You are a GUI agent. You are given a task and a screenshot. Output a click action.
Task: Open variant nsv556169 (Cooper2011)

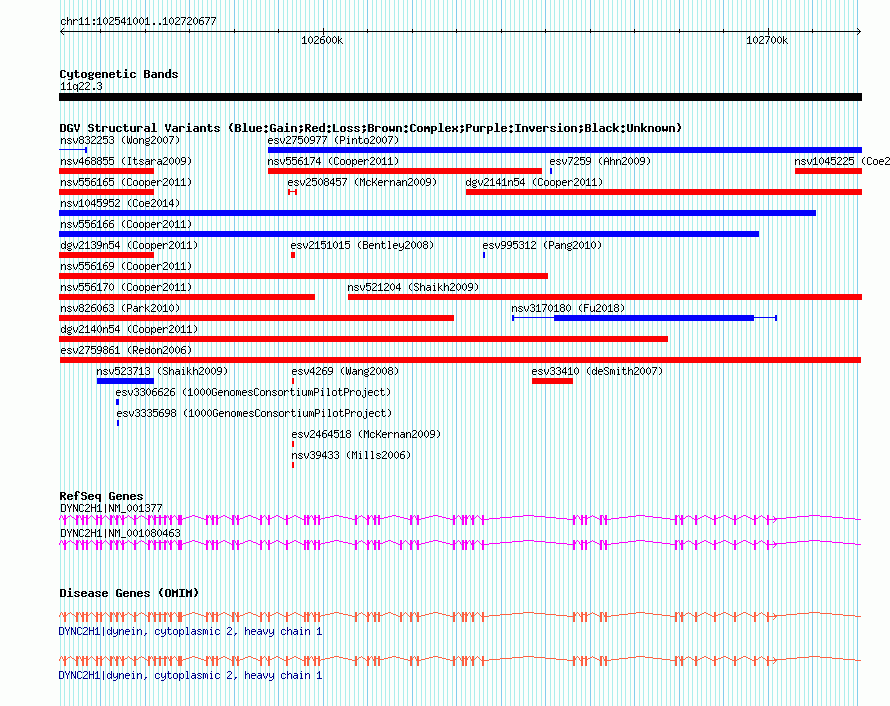click(126, 266)
